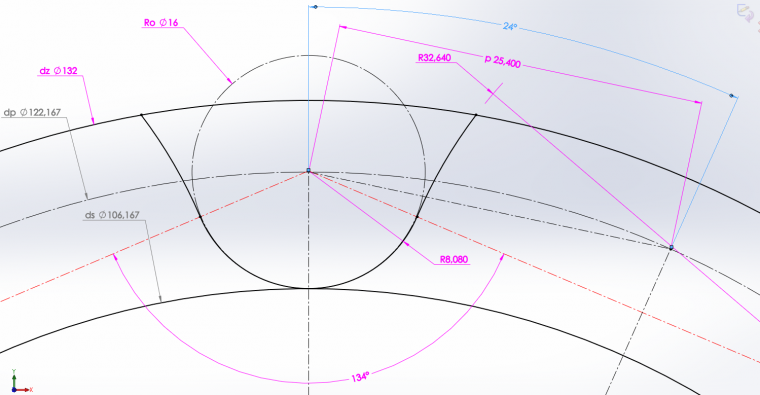This screenshot has width=760, height=395.
Task: Click the XYZ coordinate triad icon
Action: click(x=20, y=382)
